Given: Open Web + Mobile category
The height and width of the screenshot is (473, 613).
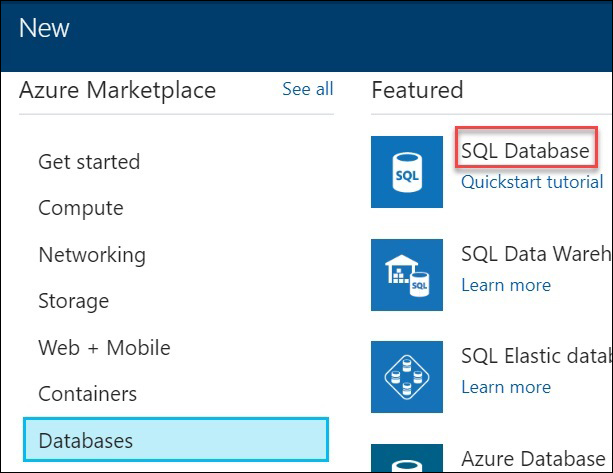Looking at the screenshot, I should [104, 348].
